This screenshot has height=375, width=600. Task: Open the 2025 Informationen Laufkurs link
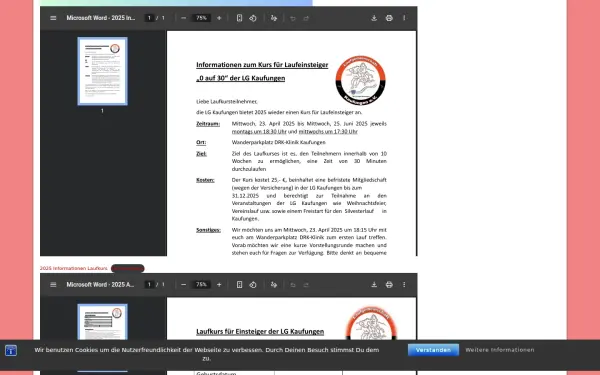tap(74, 268)
